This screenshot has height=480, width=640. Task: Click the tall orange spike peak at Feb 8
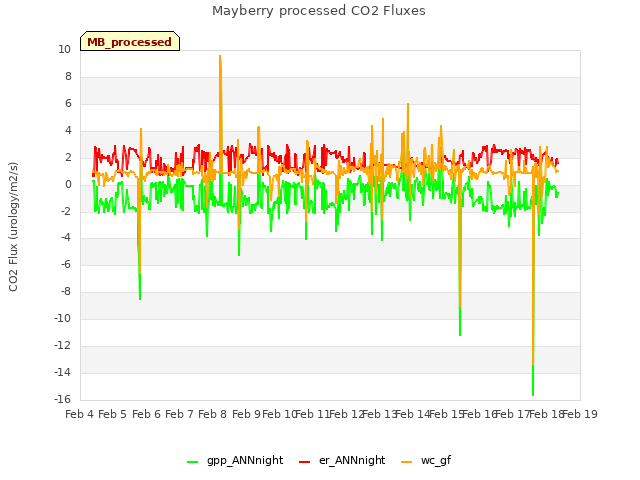[220, 56]
